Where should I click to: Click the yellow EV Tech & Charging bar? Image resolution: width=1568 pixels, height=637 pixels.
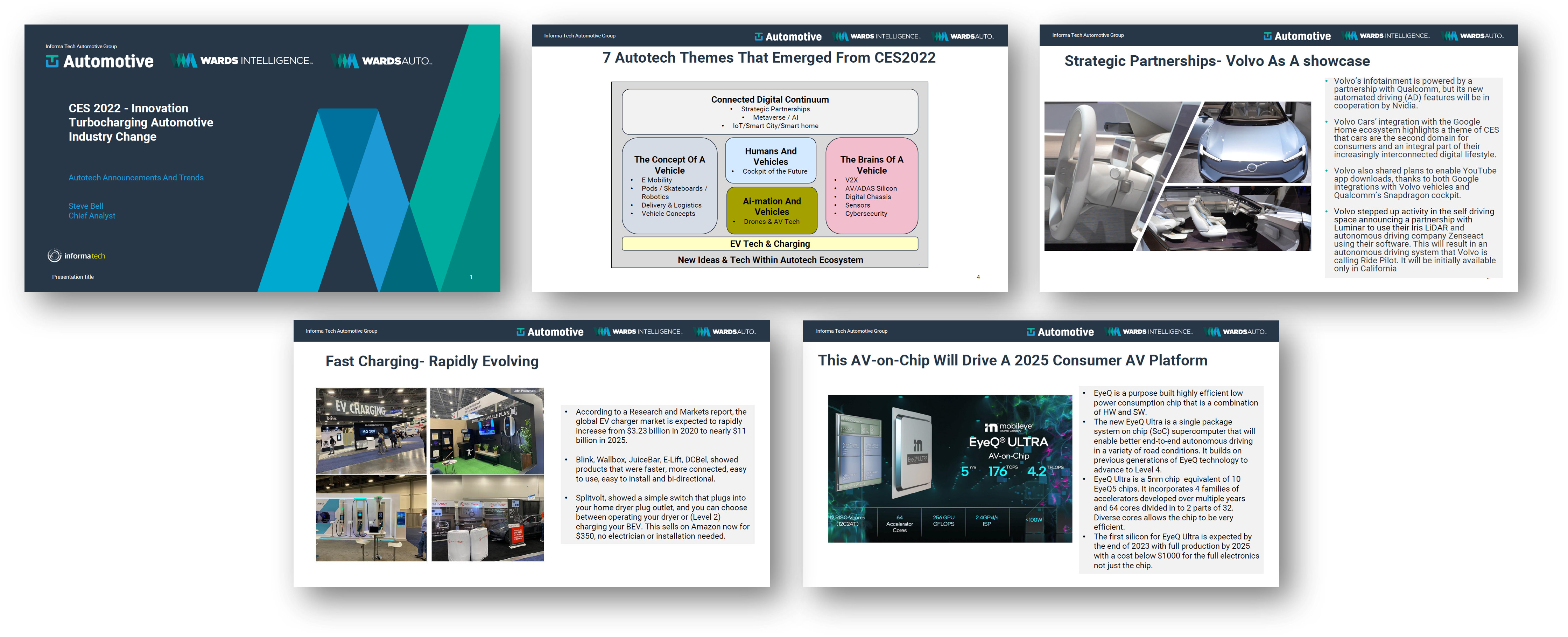769,244
